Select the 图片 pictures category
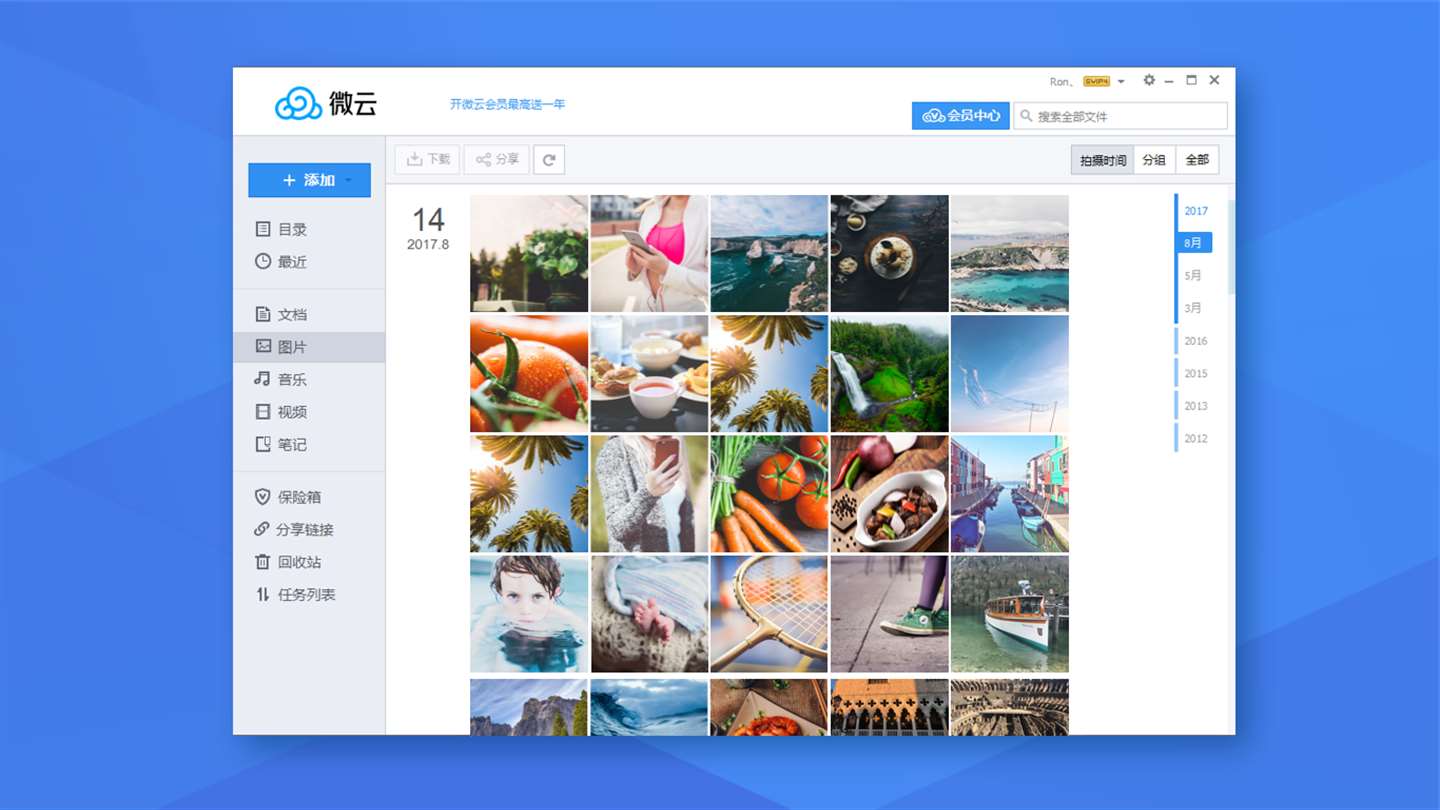 click(x=309, y=347)
